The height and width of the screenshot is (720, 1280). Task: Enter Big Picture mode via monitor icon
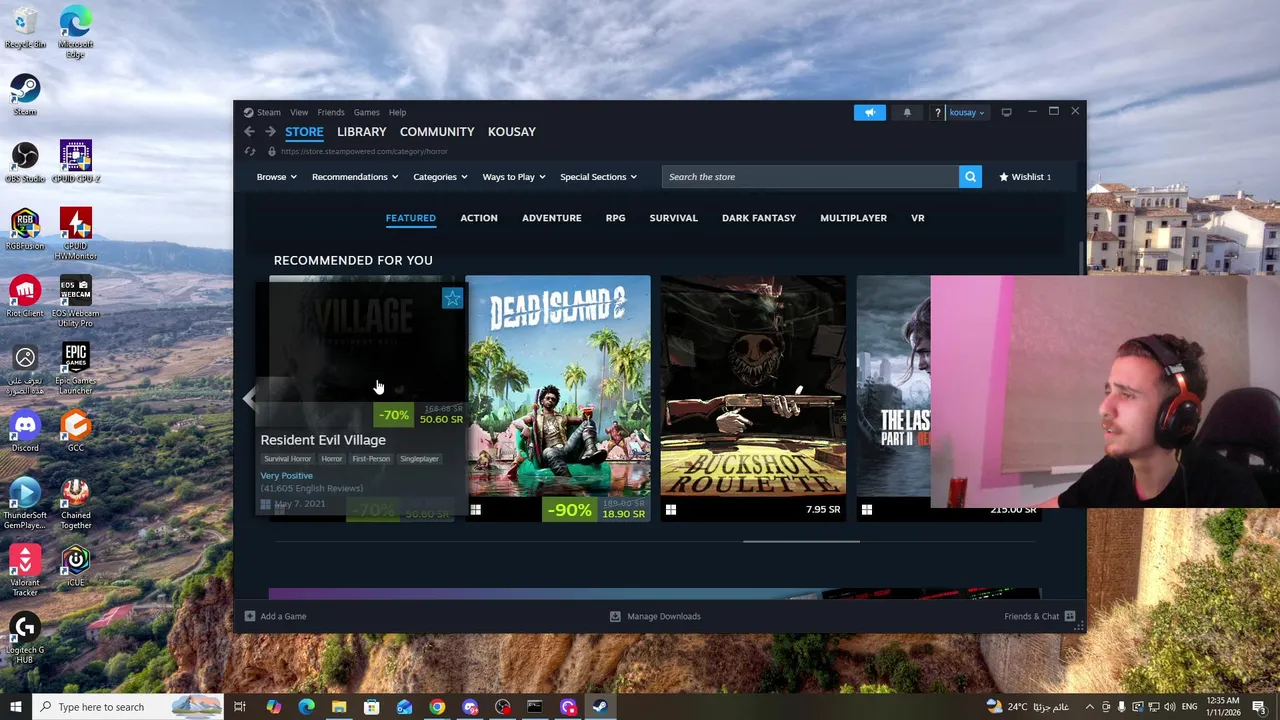pyautogui.click(x=1007, y=112)
